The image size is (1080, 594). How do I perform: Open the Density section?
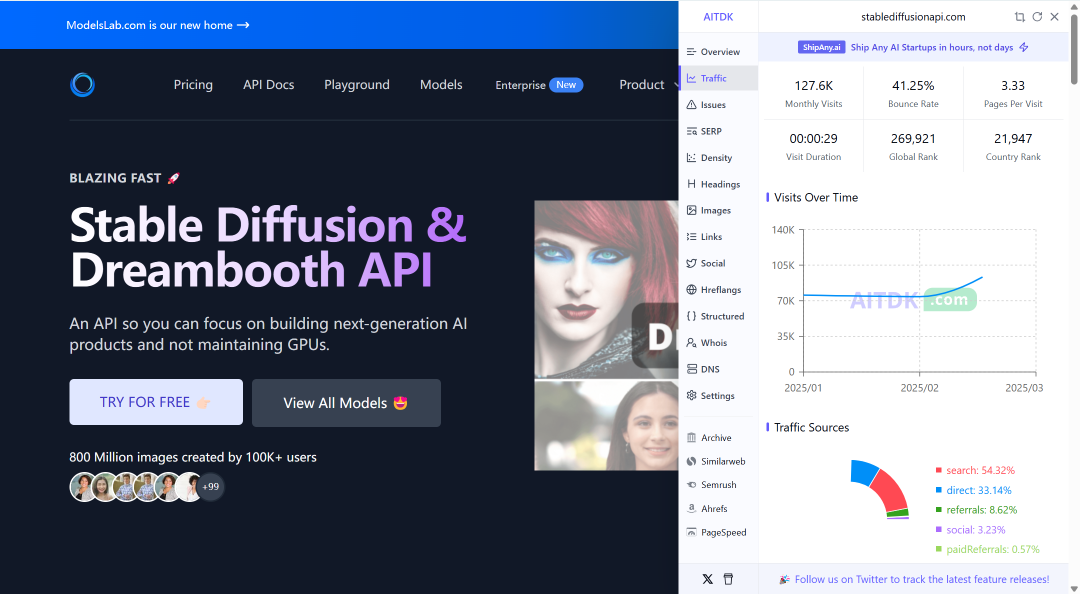click(718, 158)
